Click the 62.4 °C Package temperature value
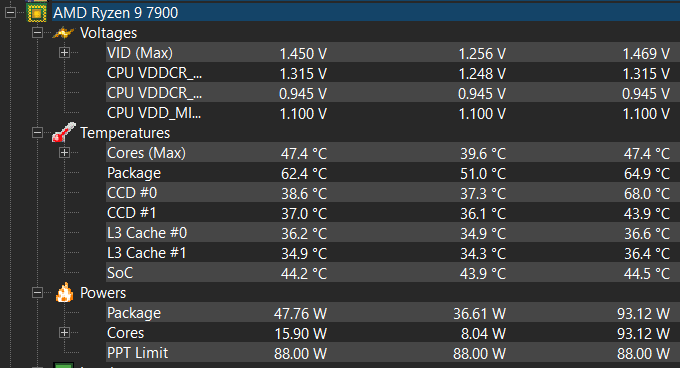Viewport: 680px width, 368px height. [304, 174]
